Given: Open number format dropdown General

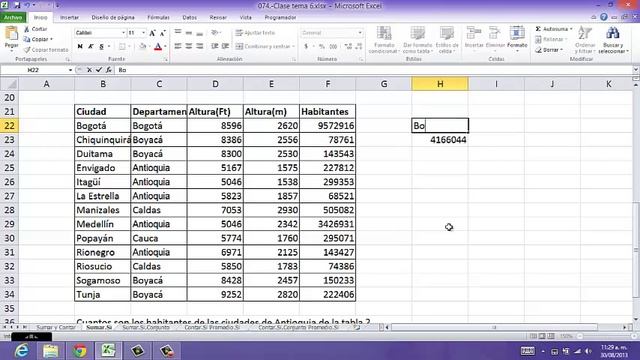Looking at the screenshot, I should (x=360, y=33).
